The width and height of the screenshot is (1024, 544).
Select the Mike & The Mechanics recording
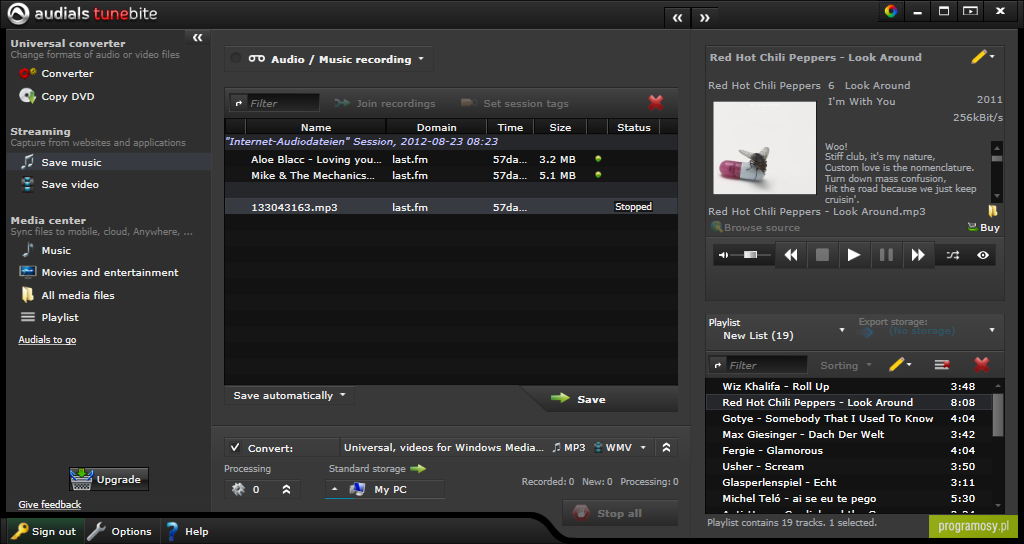click(x=451, y=175)
